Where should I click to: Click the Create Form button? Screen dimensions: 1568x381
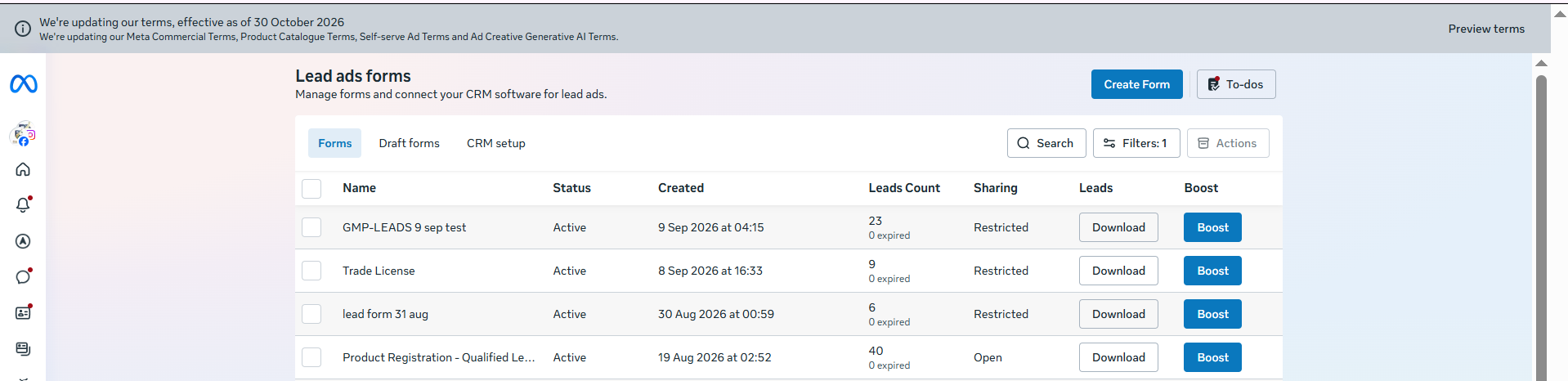tap(1137, 84)
